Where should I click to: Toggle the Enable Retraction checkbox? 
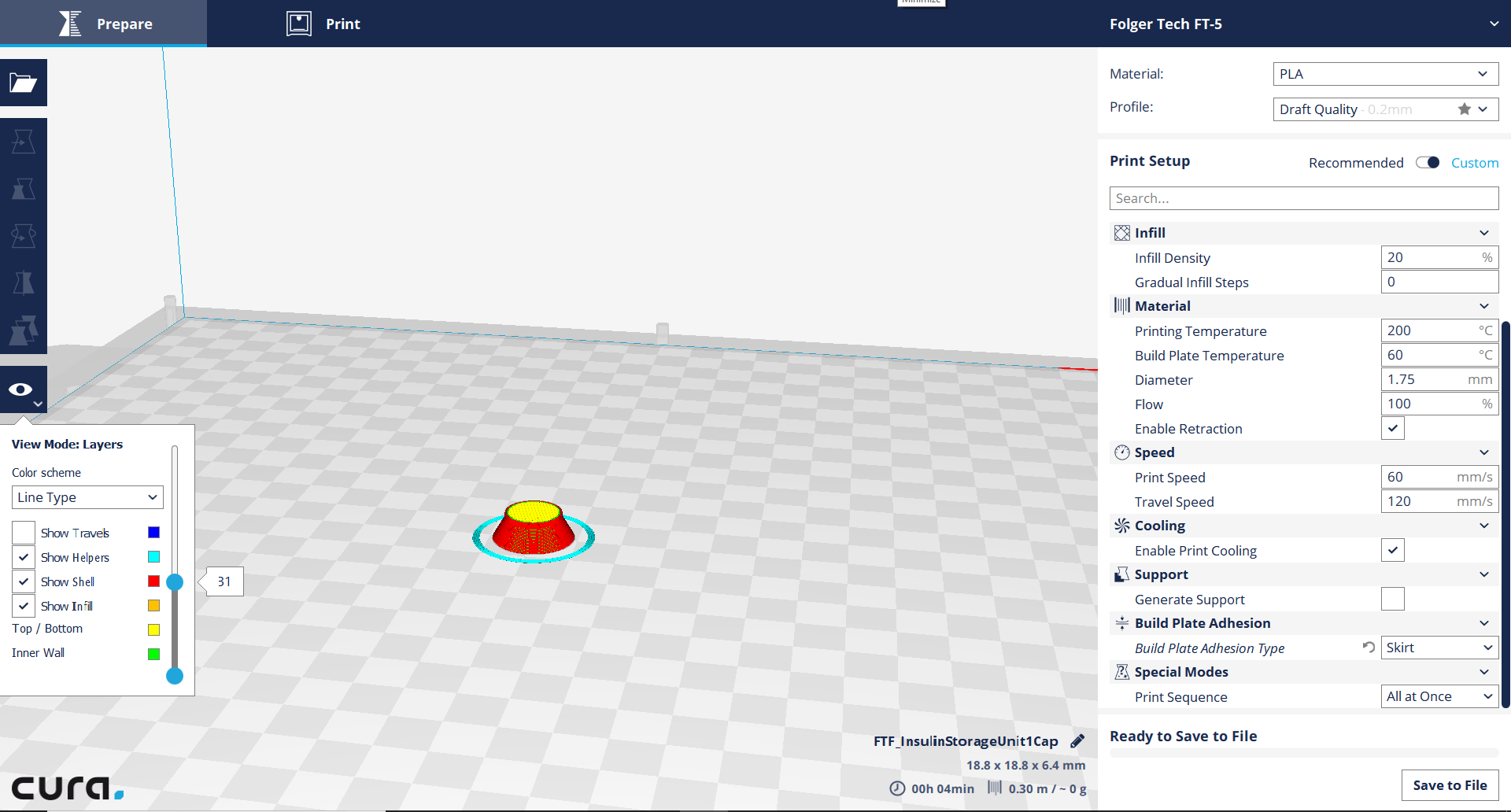click(1393, 428)
